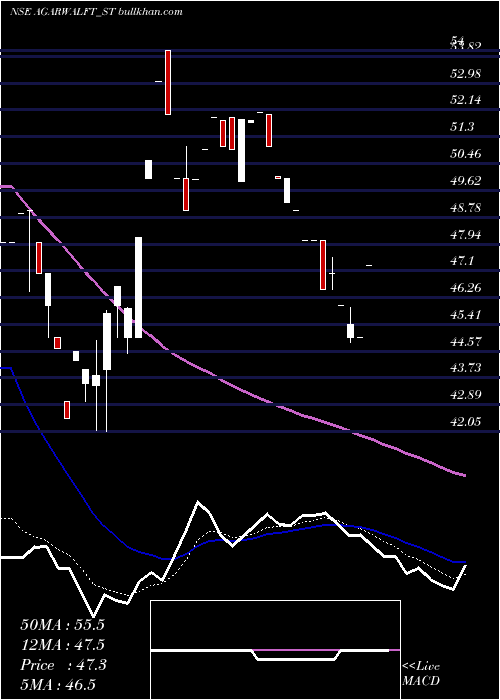This screenshot has height=700, width=500.
Task: Click the 5MA : 46.5 value
Action: tap(58, 685)
